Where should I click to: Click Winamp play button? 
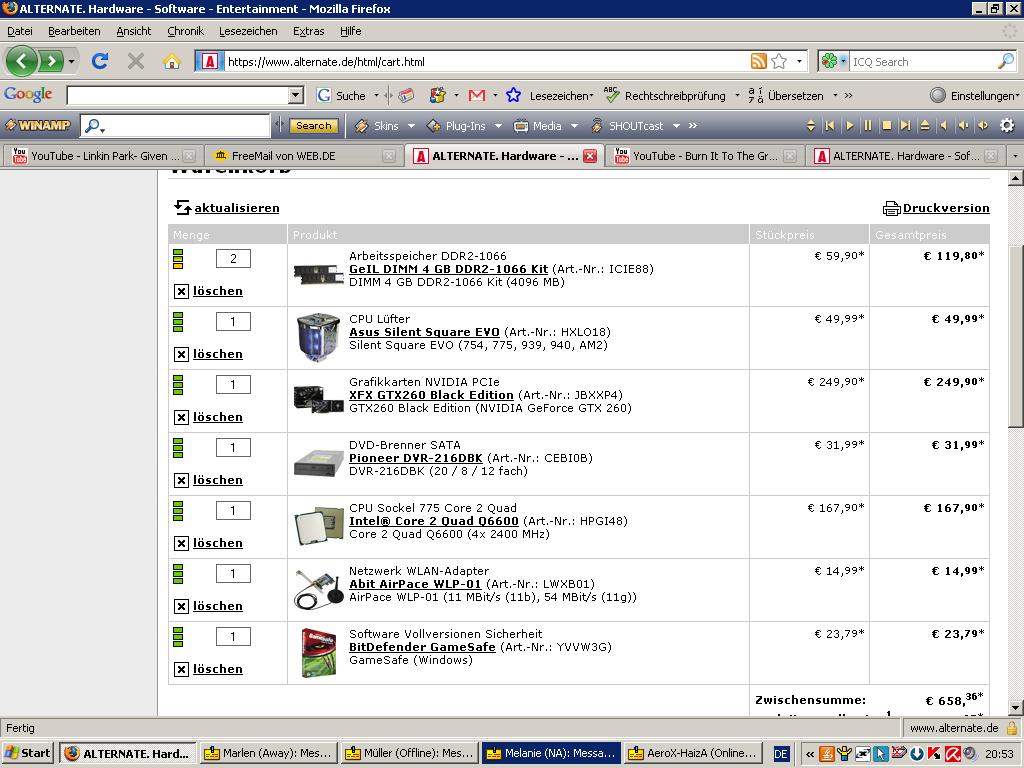tap(849, 125)
